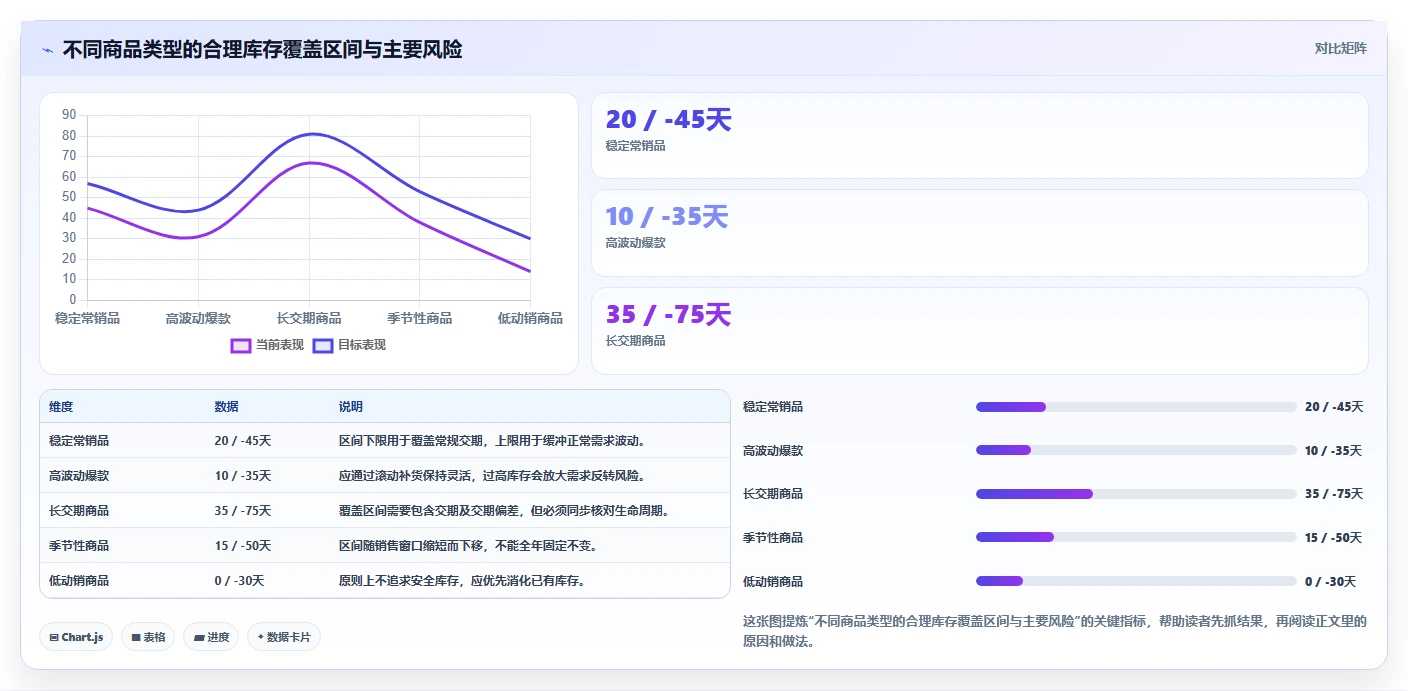Open the 10 / -35天 data card
The width and height of the screenshot is (1408, 691).
coord(979,233)
